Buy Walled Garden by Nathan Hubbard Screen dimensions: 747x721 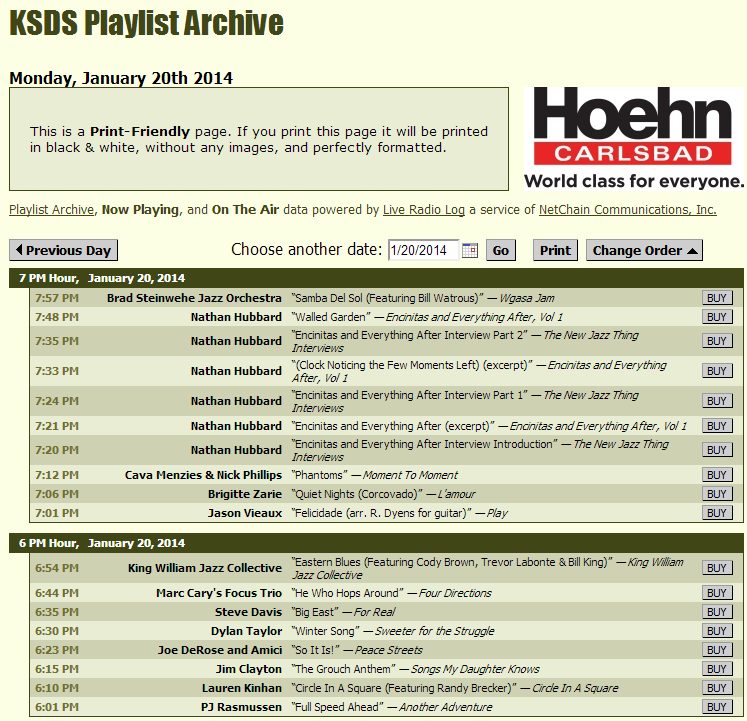point(717,317)
